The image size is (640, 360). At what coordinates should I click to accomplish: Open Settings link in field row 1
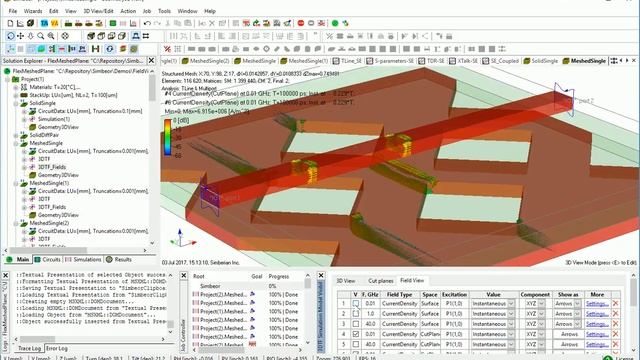(x=597, y=304)
